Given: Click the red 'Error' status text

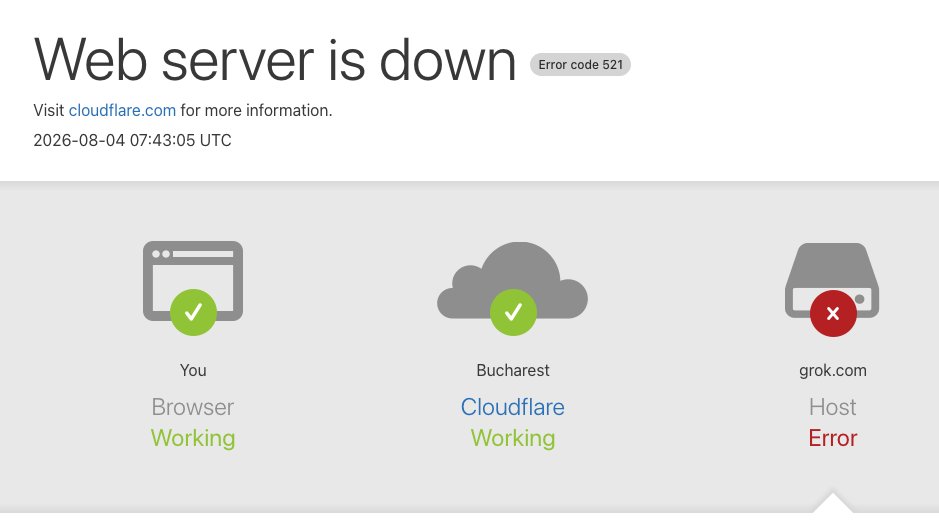Looking at the screenshot, I should 832,438.
